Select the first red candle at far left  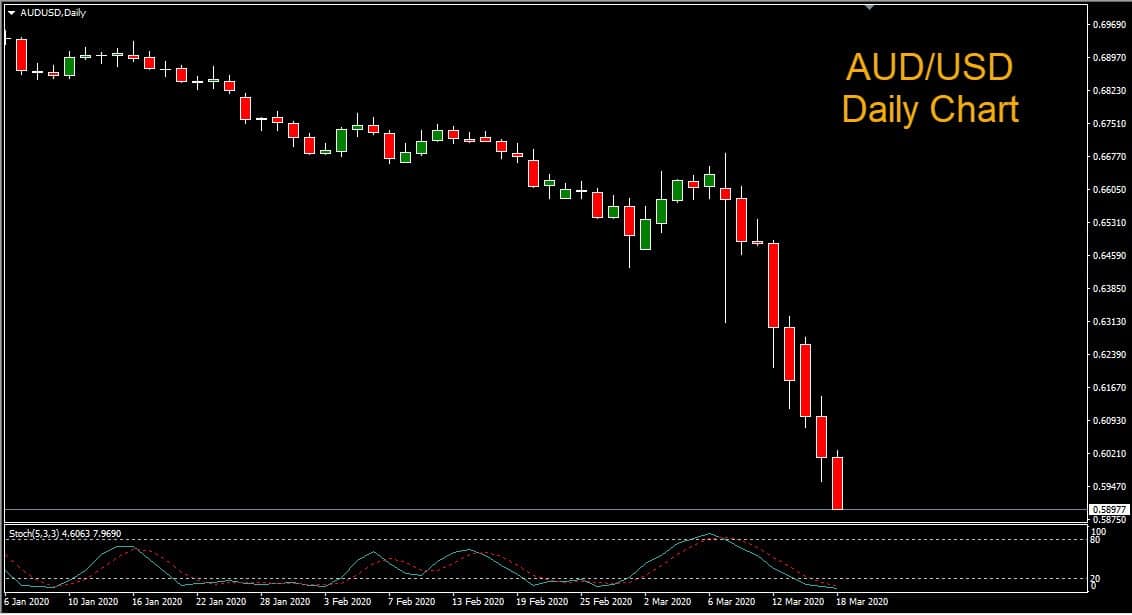pyautogui.click(x=21, y=54)
